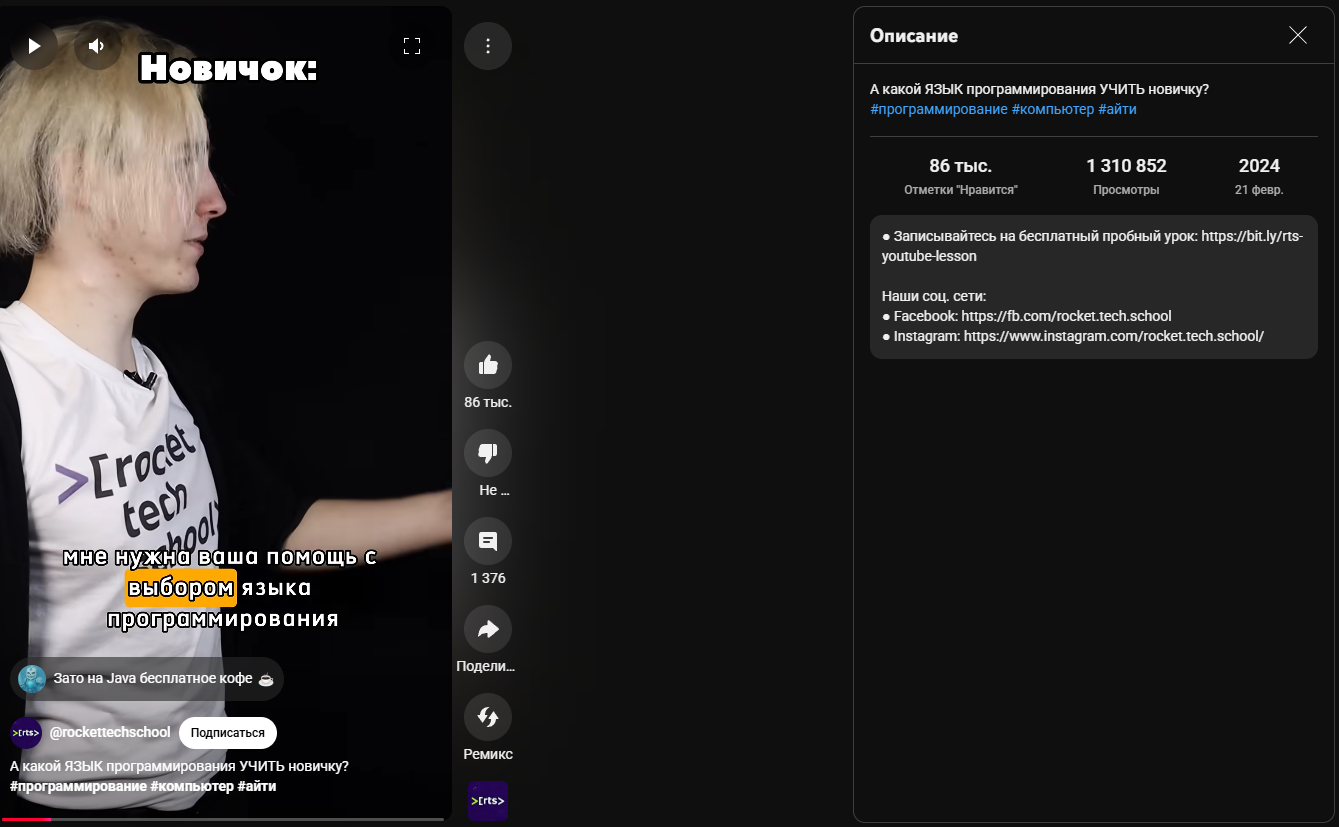This screenshot has width=1339, height=827.
Task: Mute the video sound
Action: [97, 46]
